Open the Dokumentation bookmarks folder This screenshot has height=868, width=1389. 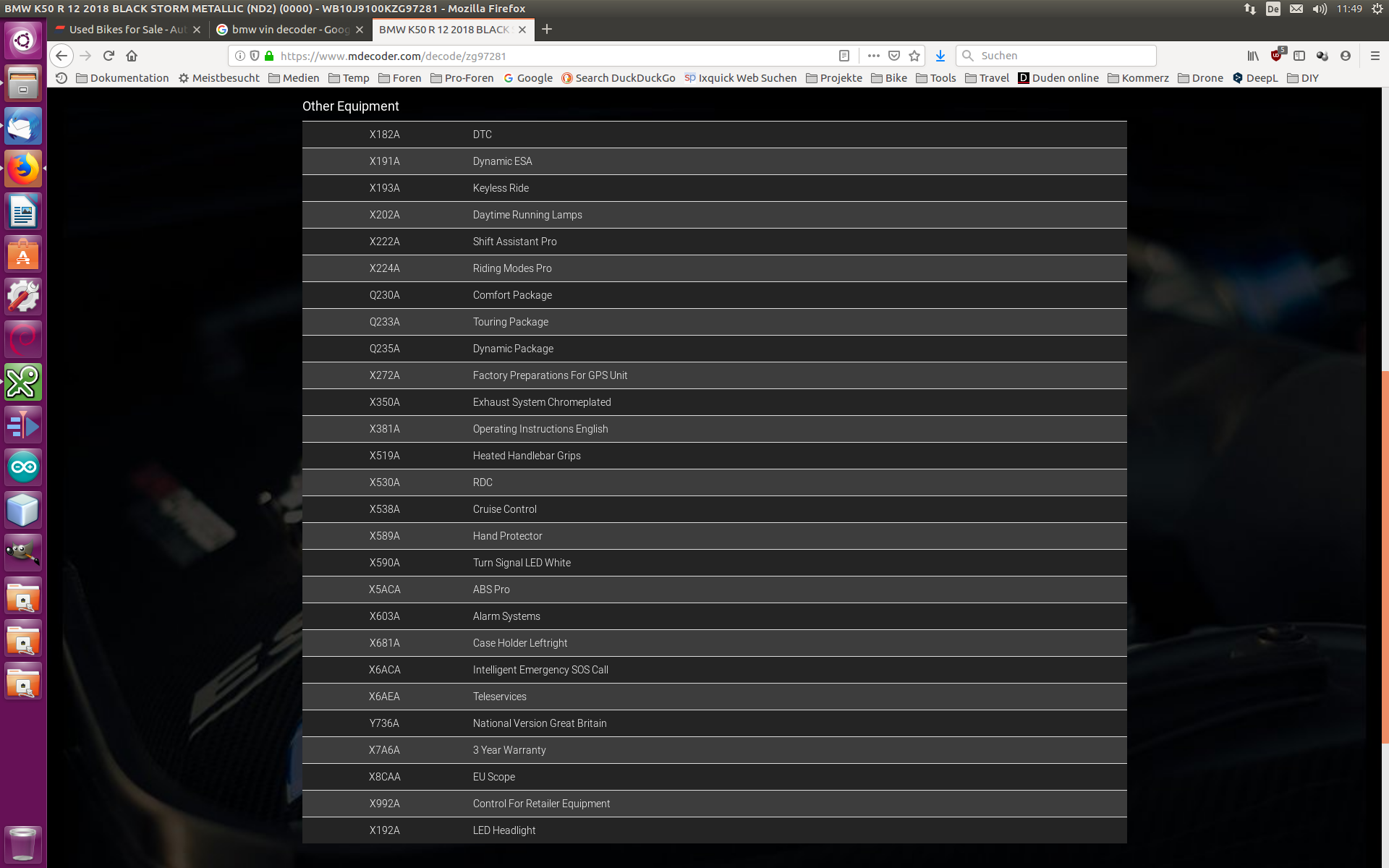pyautogui.click(x=122, y=78)
